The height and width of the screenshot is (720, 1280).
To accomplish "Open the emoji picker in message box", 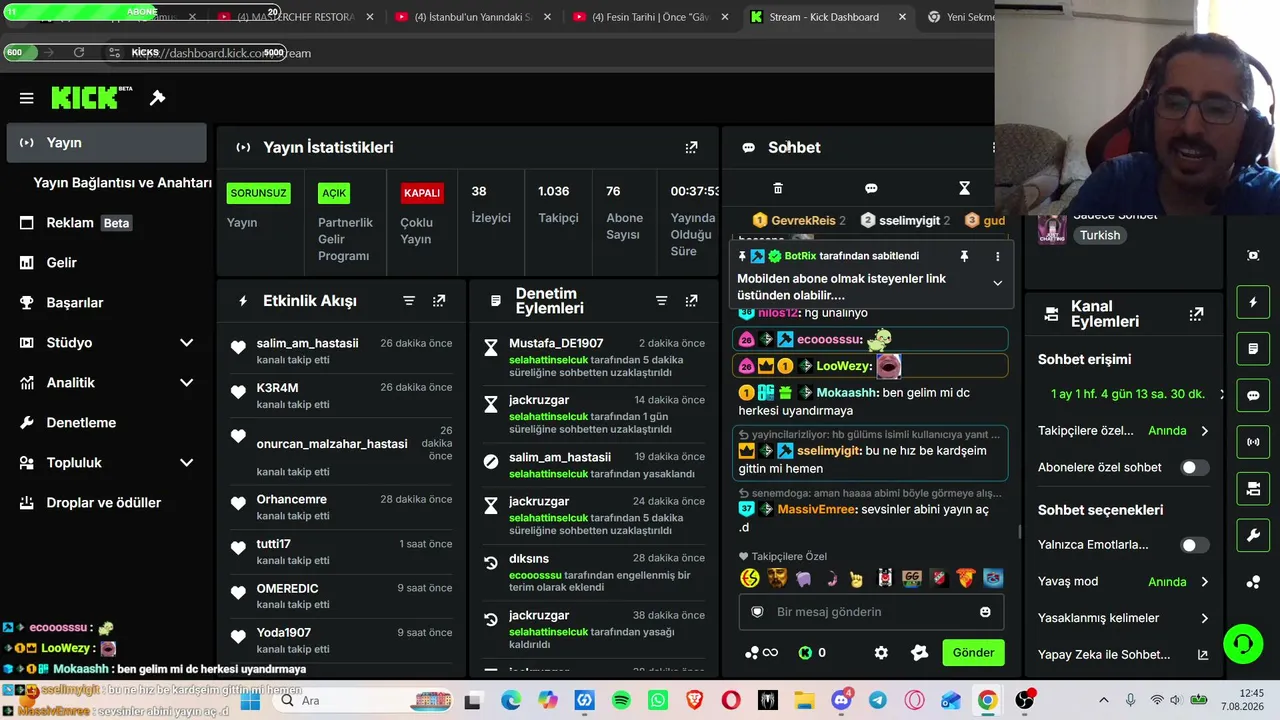I will point(985,612).
